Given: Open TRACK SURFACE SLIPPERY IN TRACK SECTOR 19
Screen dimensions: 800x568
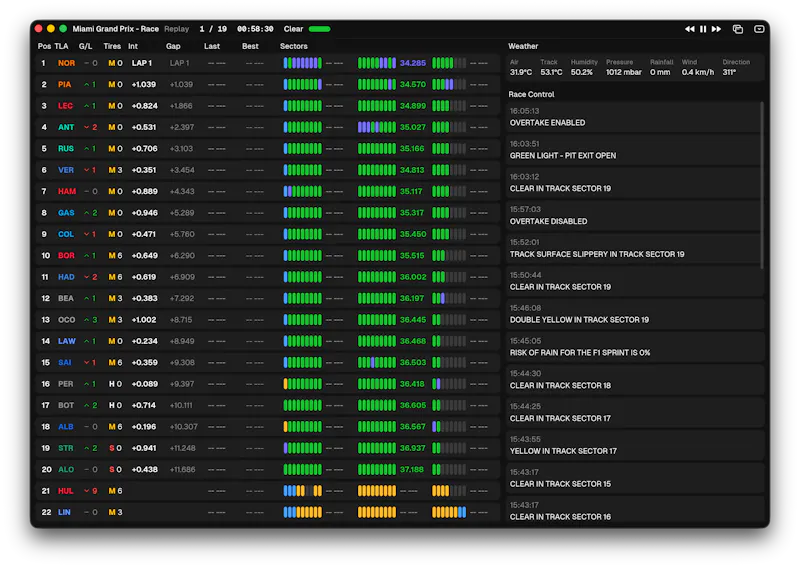Looking at the screenshot, I should coord(633,249).
